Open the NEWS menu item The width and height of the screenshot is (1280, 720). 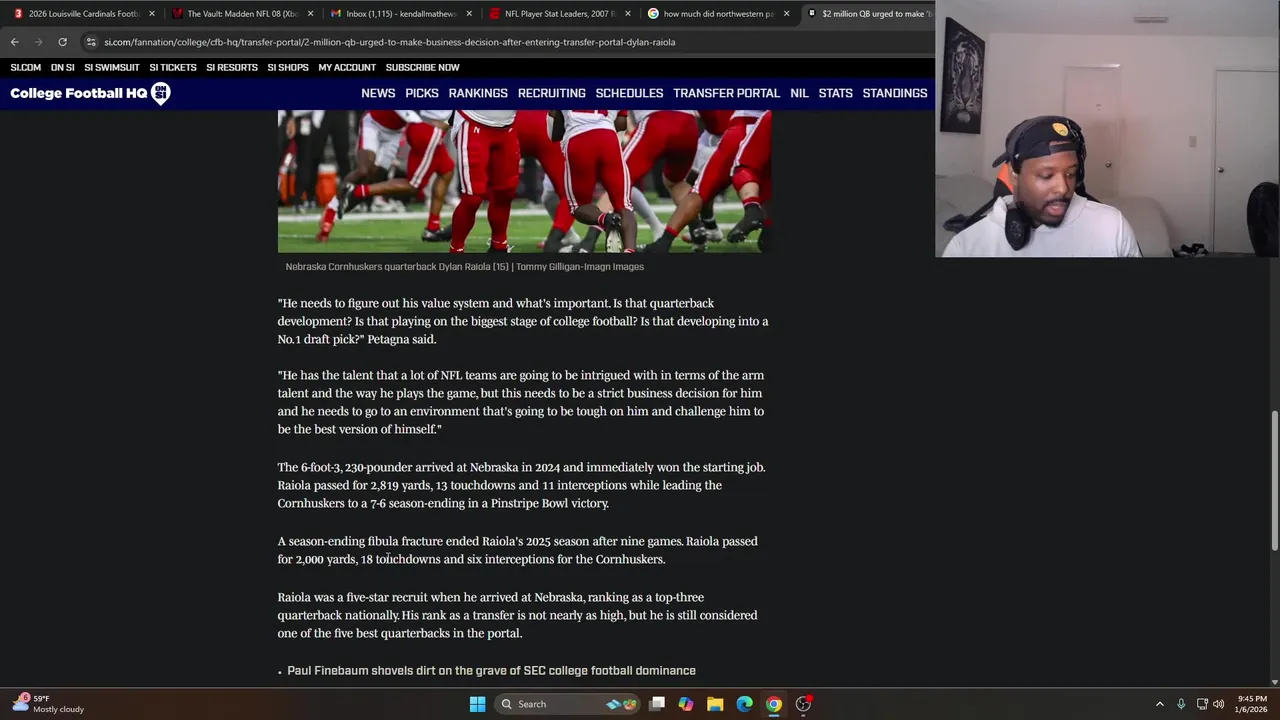click(378, 93)
